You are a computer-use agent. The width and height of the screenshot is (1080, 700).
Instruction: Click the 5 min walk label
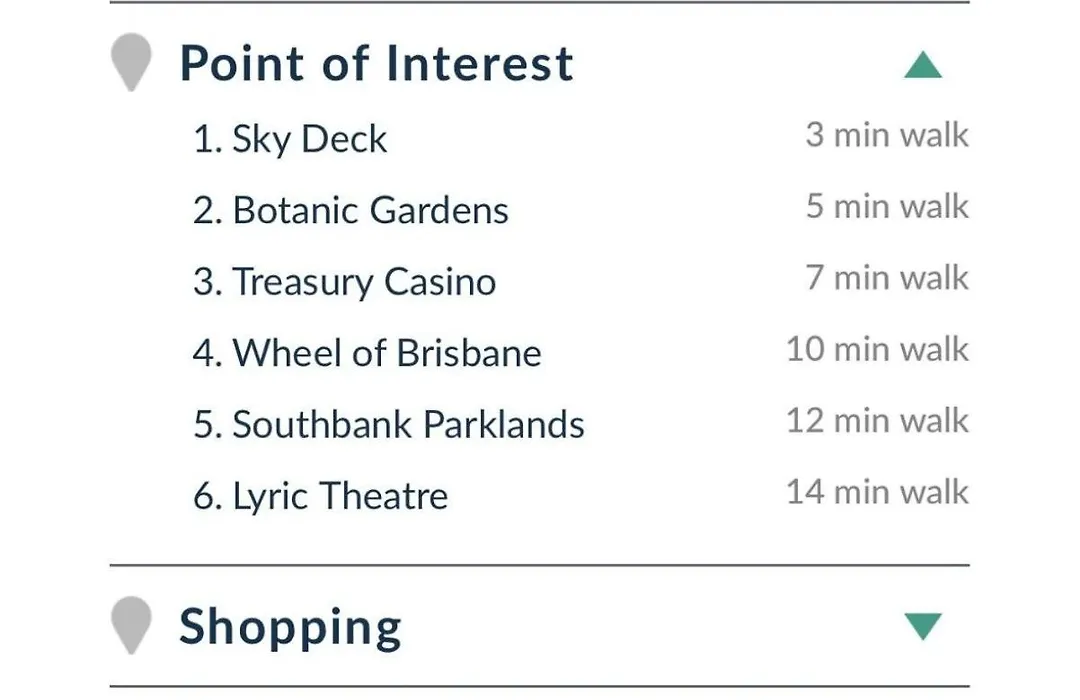click(x=887, y=206)
